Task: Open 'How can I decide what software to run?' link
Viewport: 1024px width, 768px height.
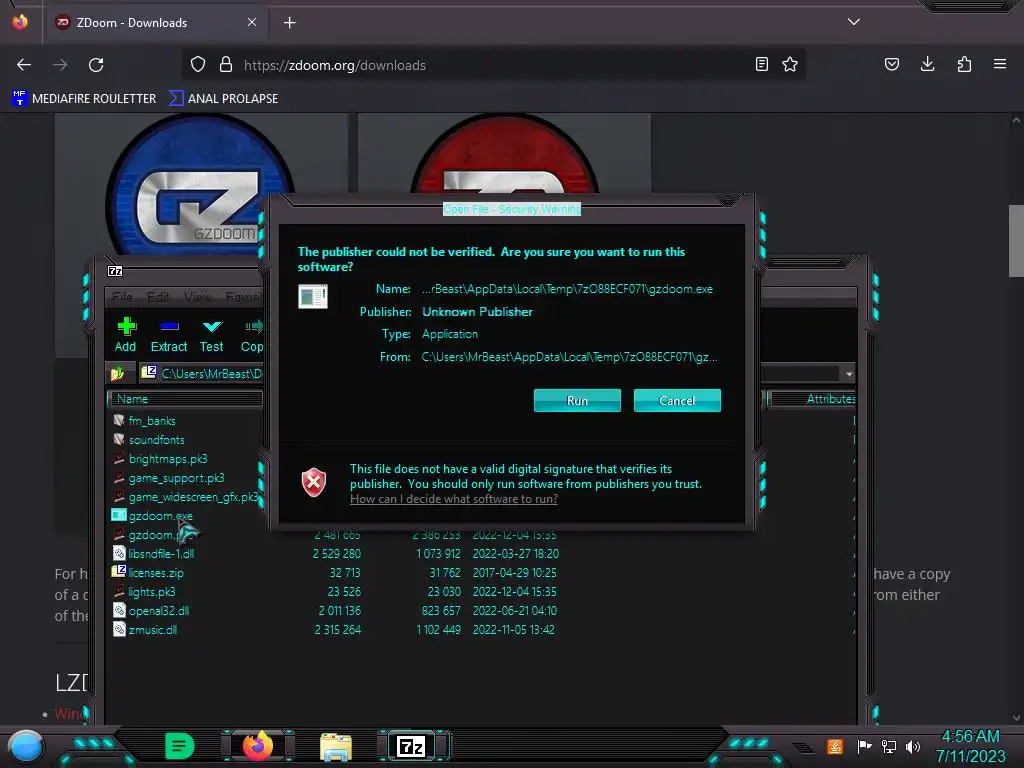Action: [454, 499]
